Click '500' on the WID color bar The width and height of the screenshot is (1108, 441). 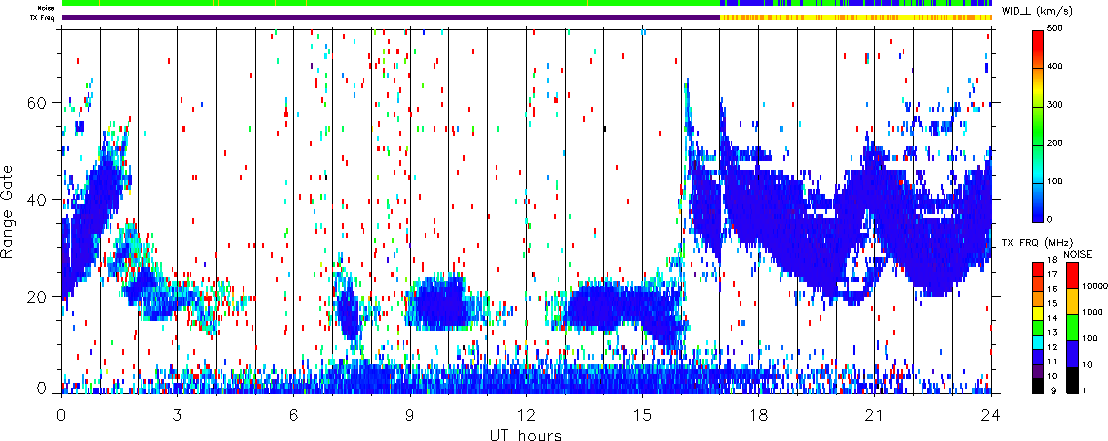(1054, 30)
